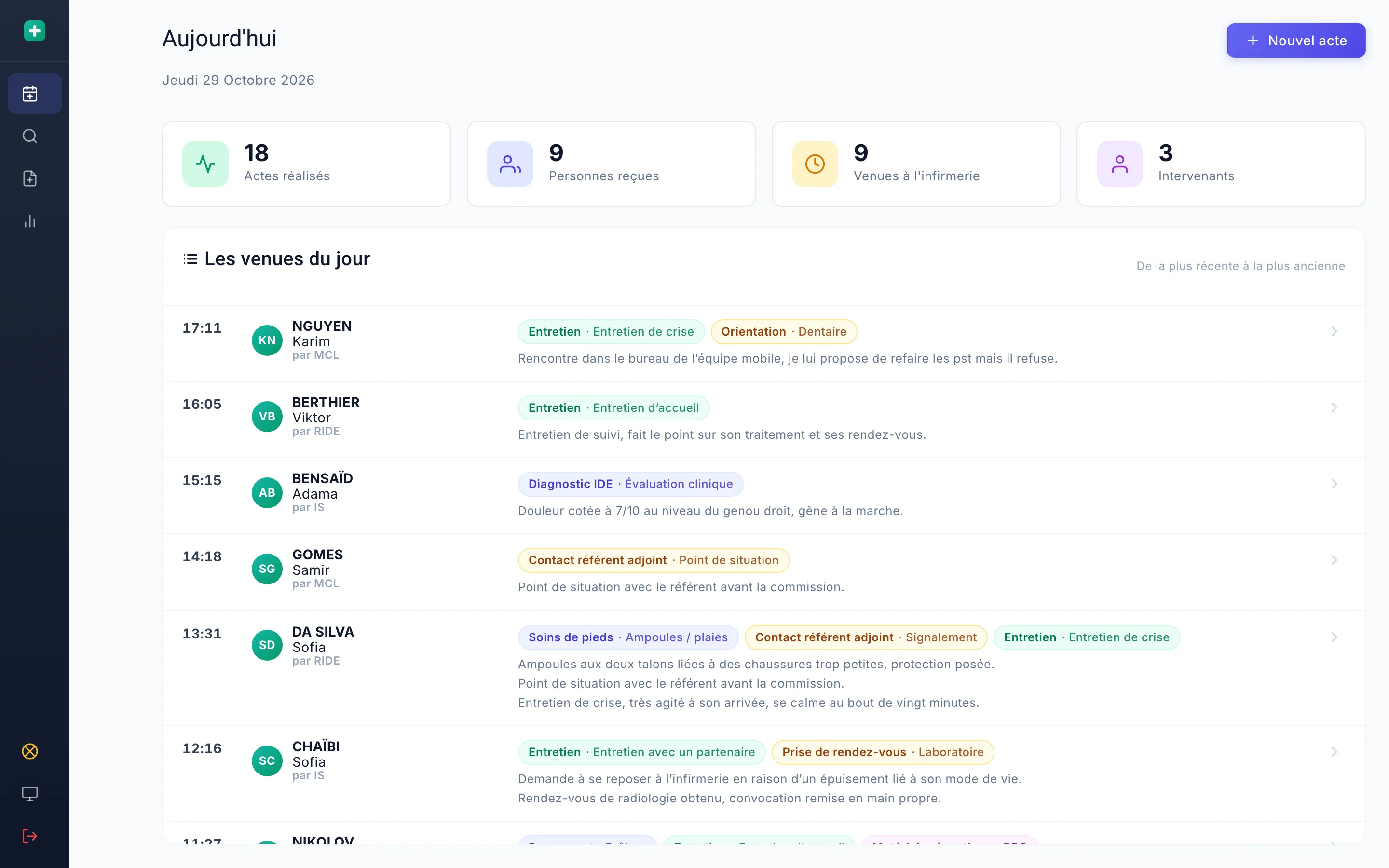The height and width of the screenshot is (868, 1389).
Task: Click the new document sidebar icon
Action: pos(30,178)
